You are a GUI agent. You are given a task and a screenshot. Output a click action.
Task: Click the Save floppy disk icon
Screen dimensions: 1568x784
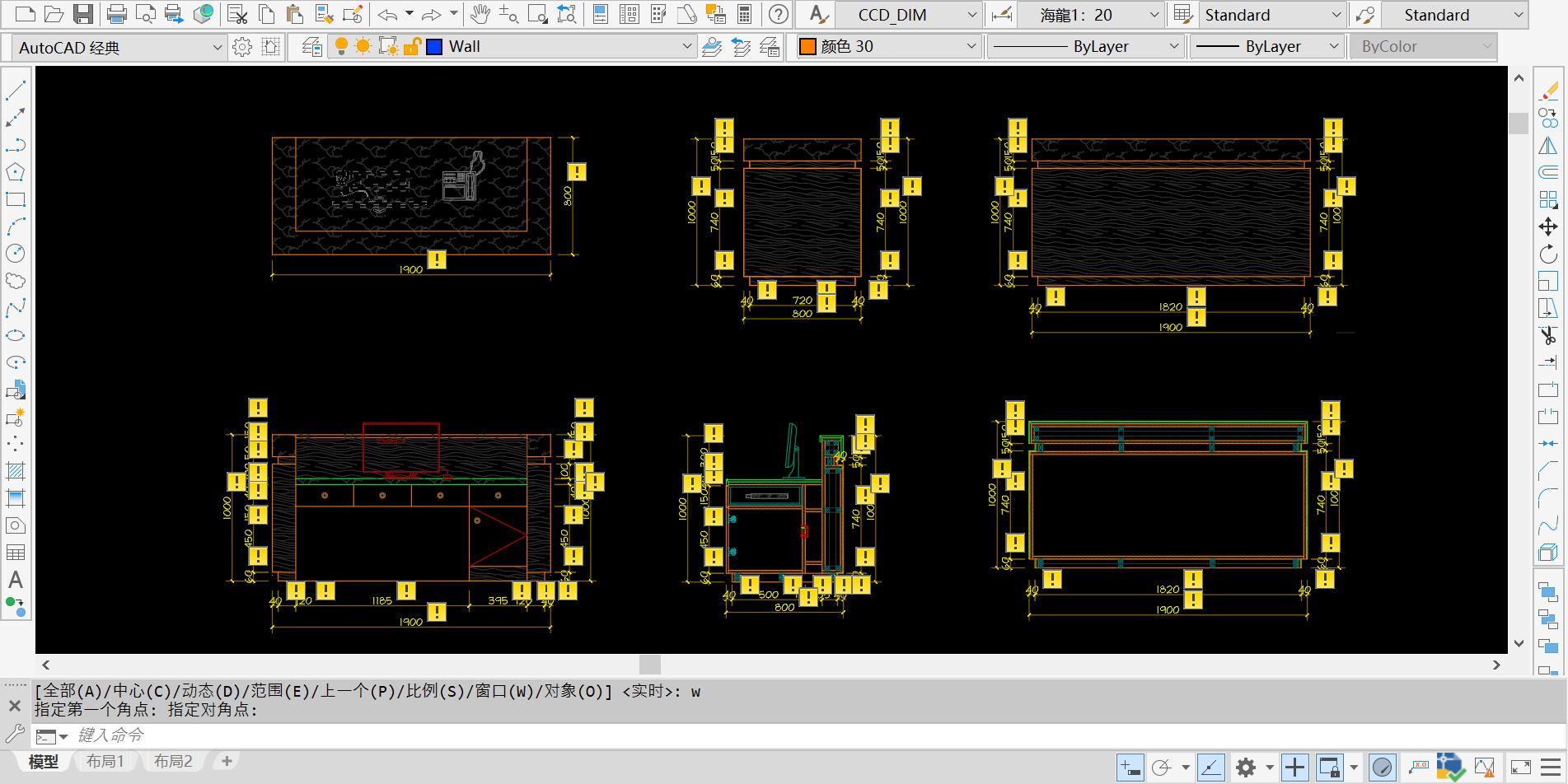82,14
